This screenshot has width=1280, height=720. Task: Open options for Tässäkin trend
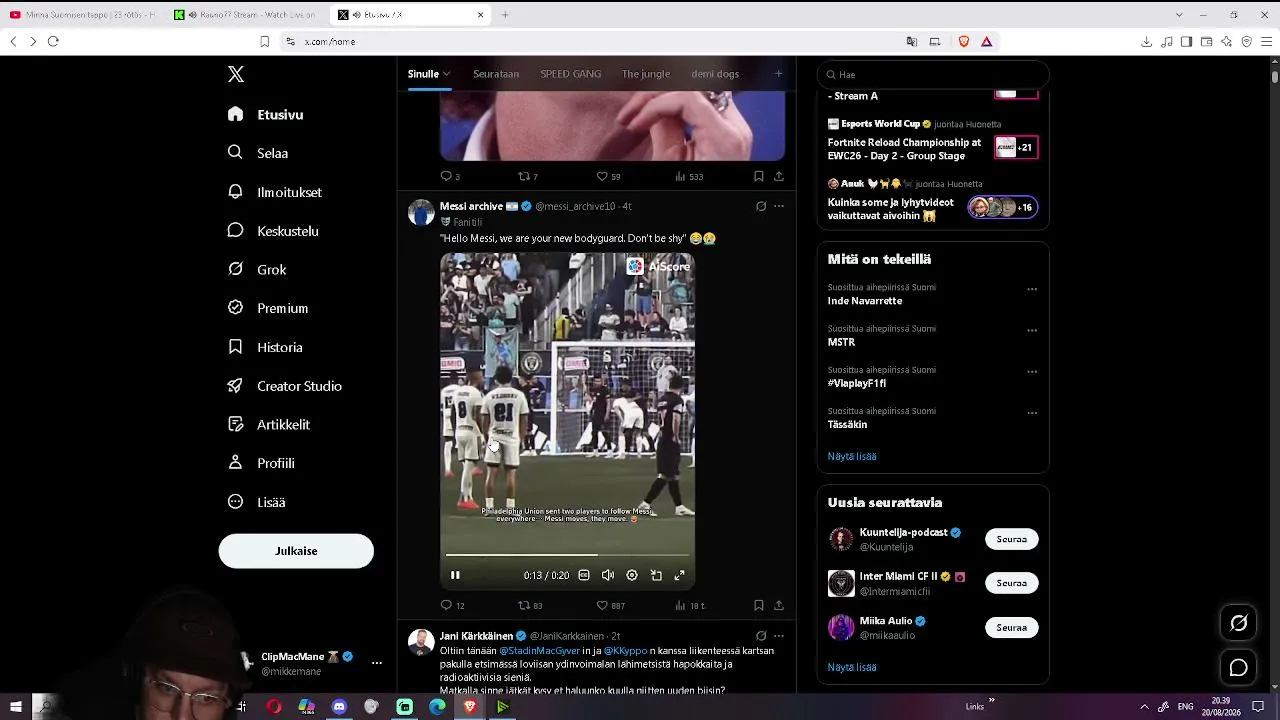tap(1032, 413)
